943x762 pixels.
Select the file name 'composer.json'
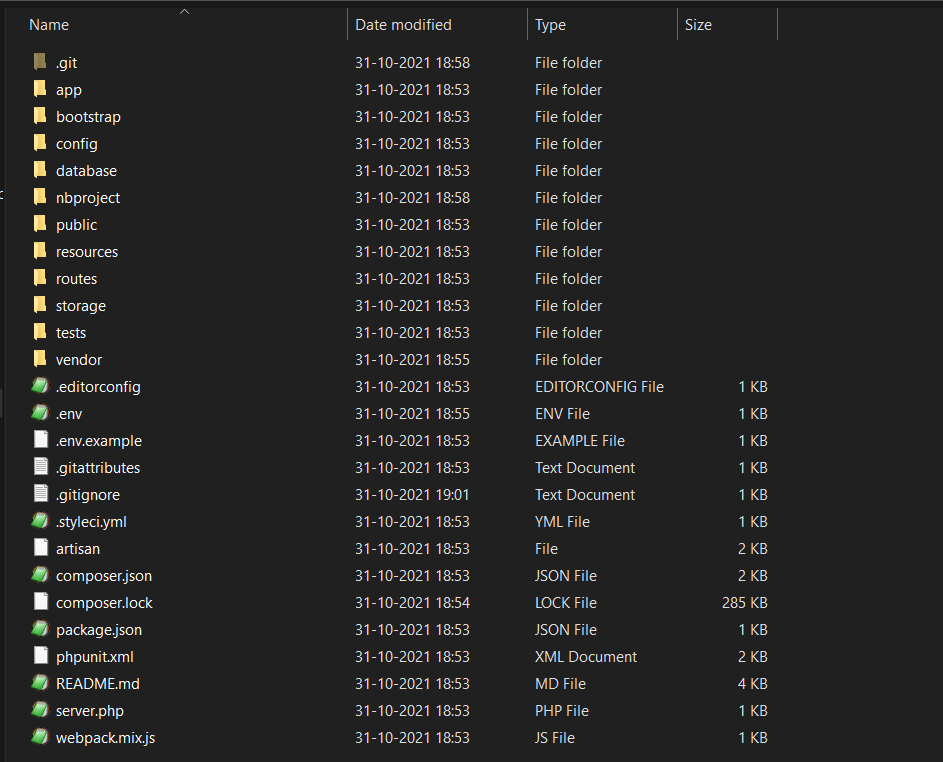point(103,576)
